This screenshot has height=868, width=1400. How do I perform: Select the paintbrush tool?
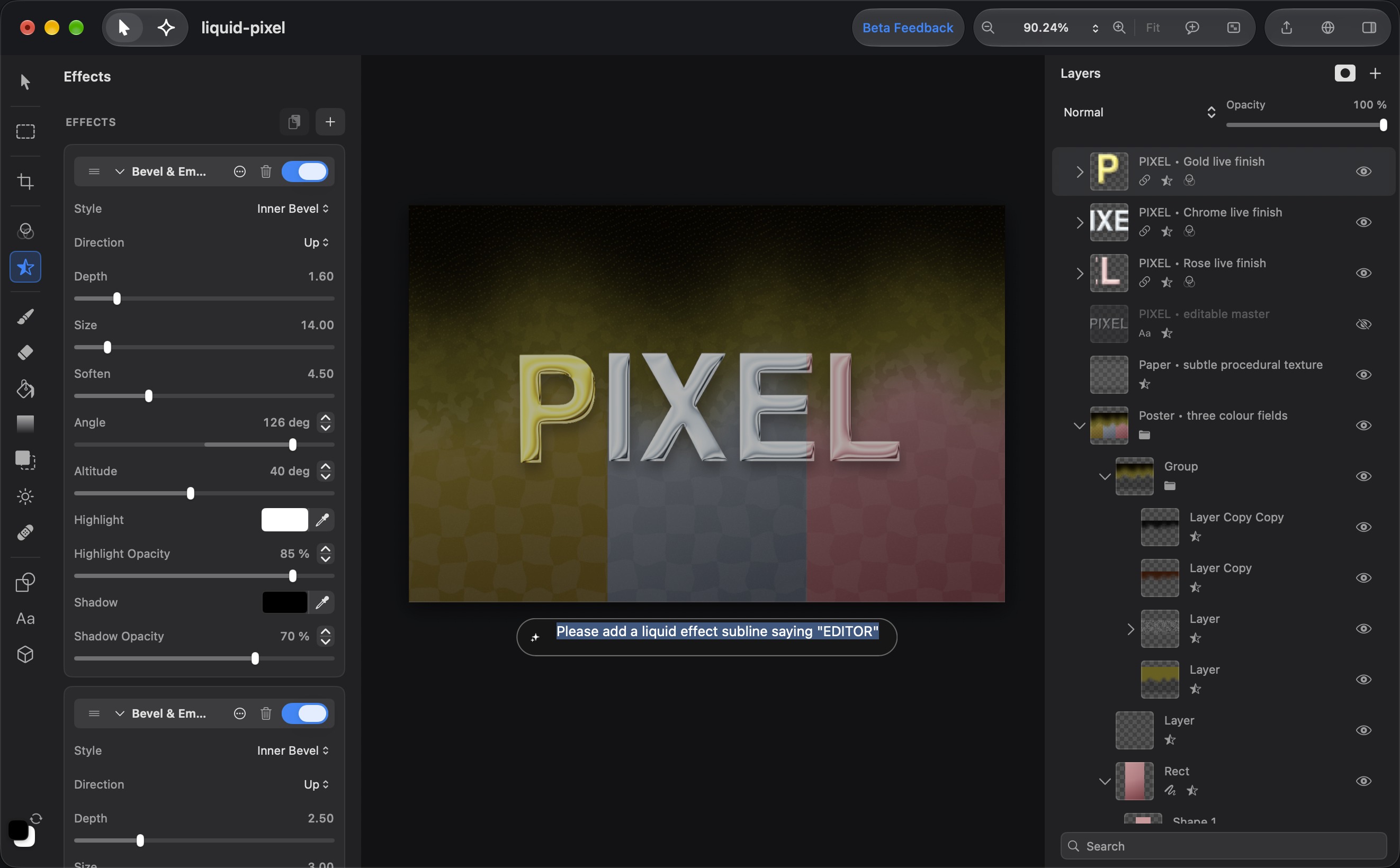pos(25,316)
